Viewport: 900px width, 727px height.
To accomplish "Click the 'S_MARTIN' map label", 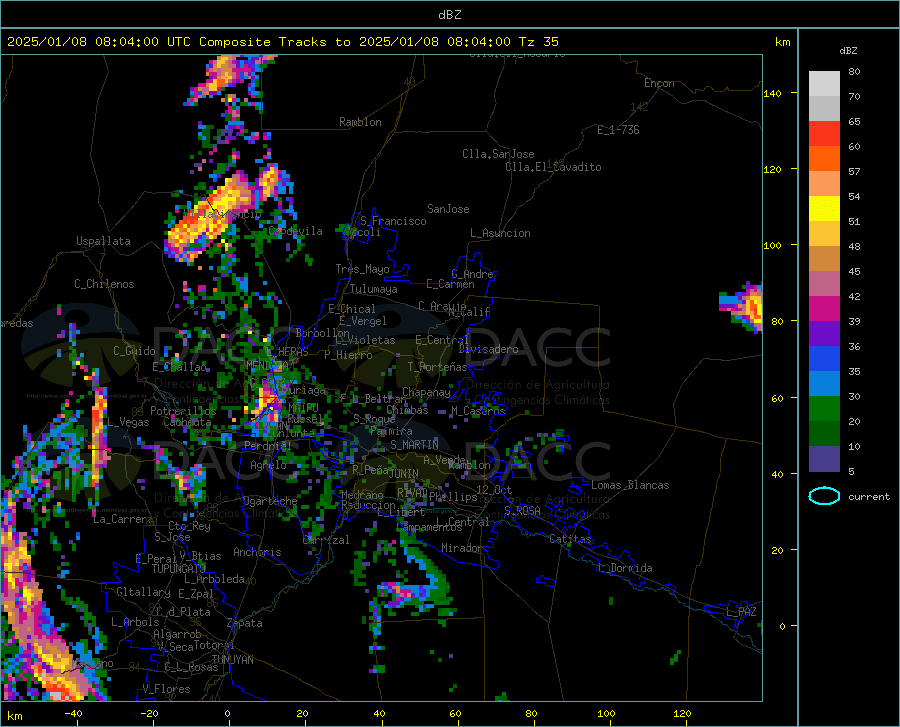I will coord(414,445).
